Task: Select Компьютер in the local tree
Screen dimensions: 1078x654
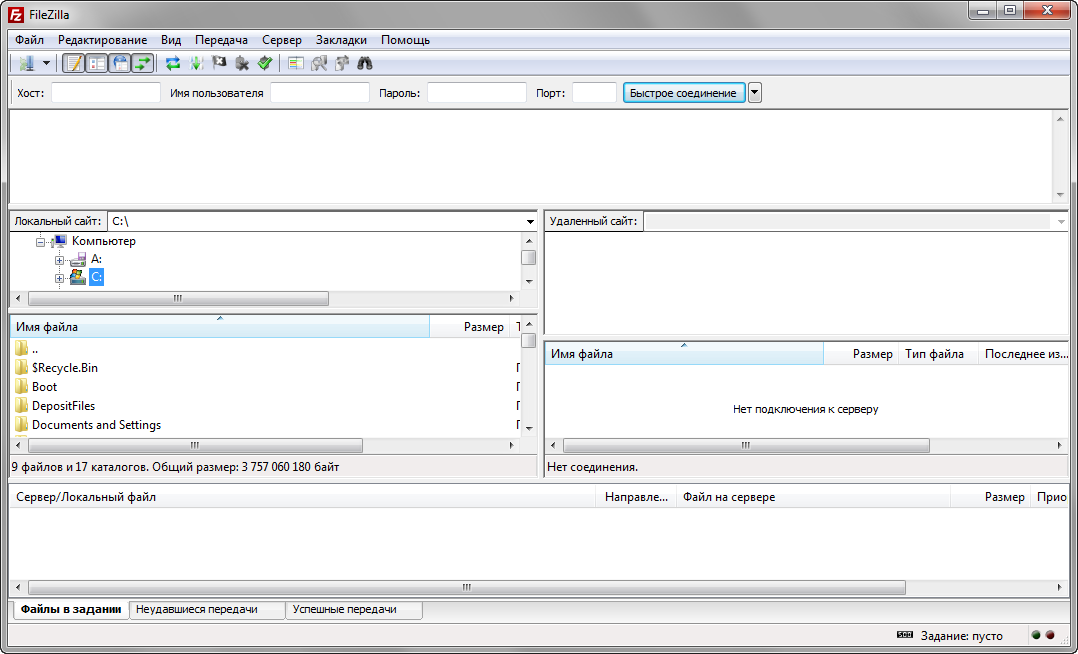Action: (x=104, y=241)
